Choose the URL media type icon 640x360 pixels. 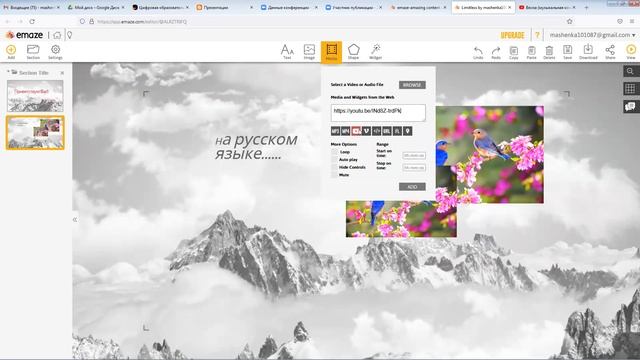click(387, 131)
